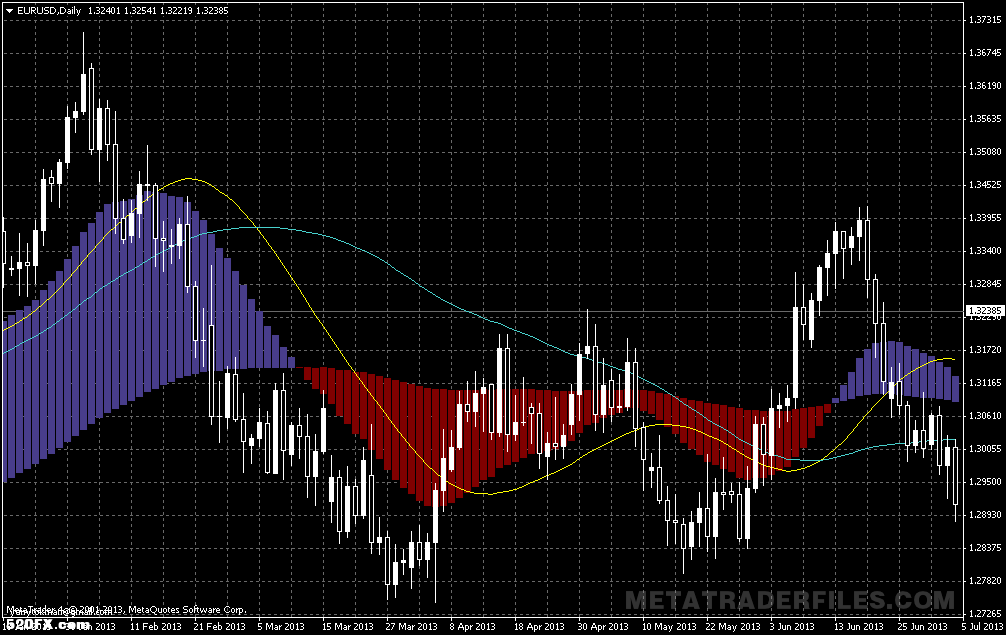Image resolution: width=1006 pixels, height=635 pixels.
Task: Click the 15 Mar 2013 date label
Action: click(x=347, y=626)
